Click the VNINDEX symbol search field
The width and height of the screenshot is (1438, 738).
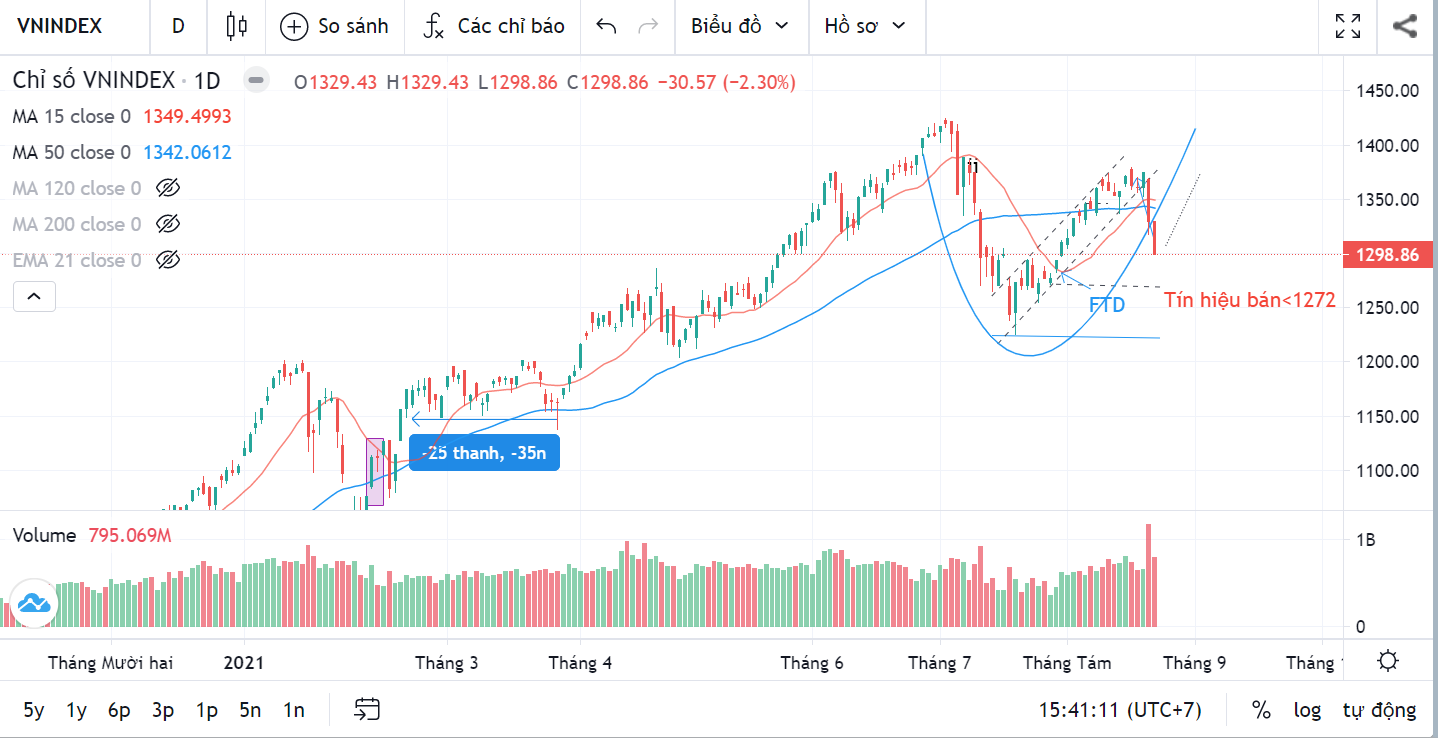pos(60,26)
